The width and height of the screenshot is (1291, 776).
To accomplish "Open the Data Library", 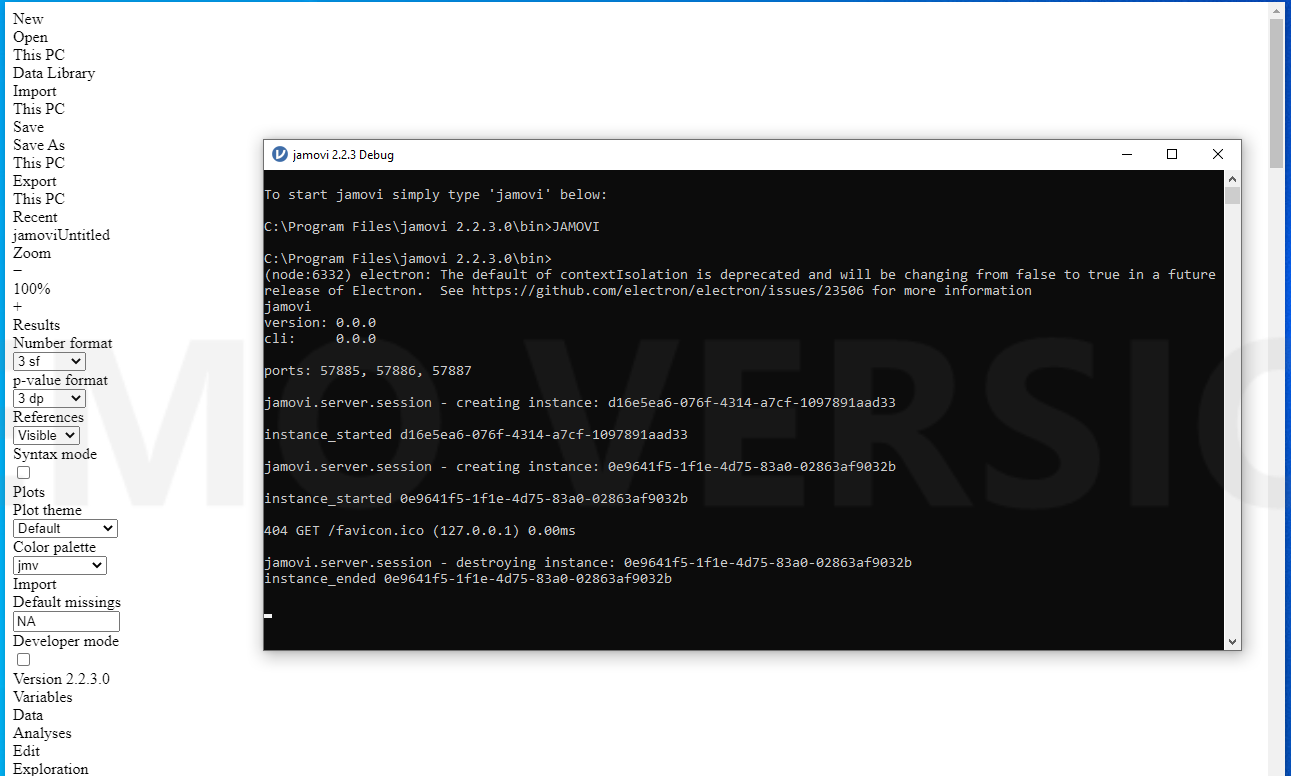I will point(53,73).
